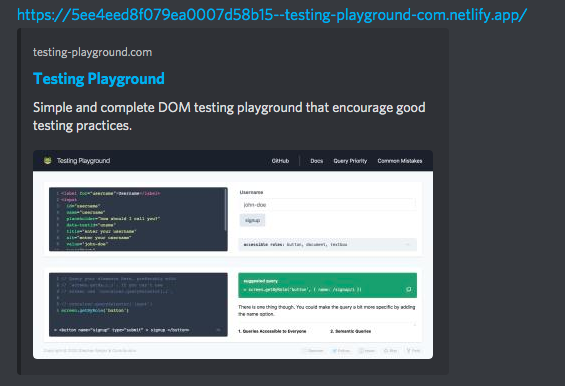Open the testing-playground netlify.app URL link

(x=272, y=15)
